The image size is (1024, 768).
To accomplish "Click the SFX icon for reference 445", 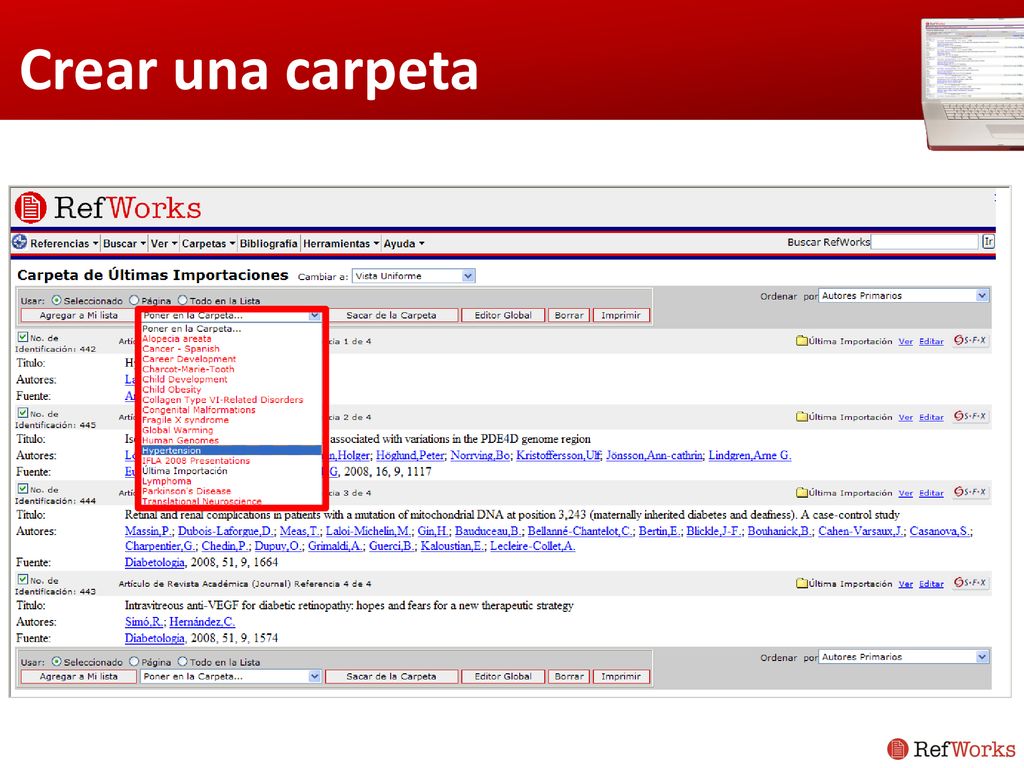I will click(x=970, y=416).
